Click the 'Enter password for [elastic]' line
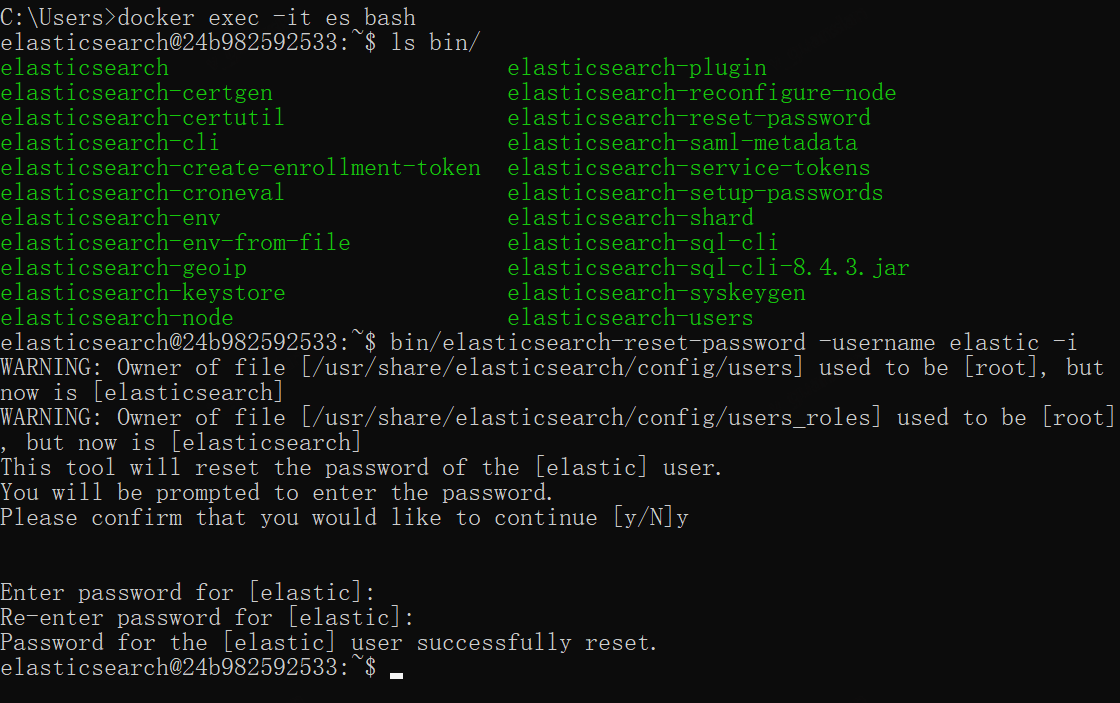The width and height of the screenshot is (1120, 703). click(188, 593)
